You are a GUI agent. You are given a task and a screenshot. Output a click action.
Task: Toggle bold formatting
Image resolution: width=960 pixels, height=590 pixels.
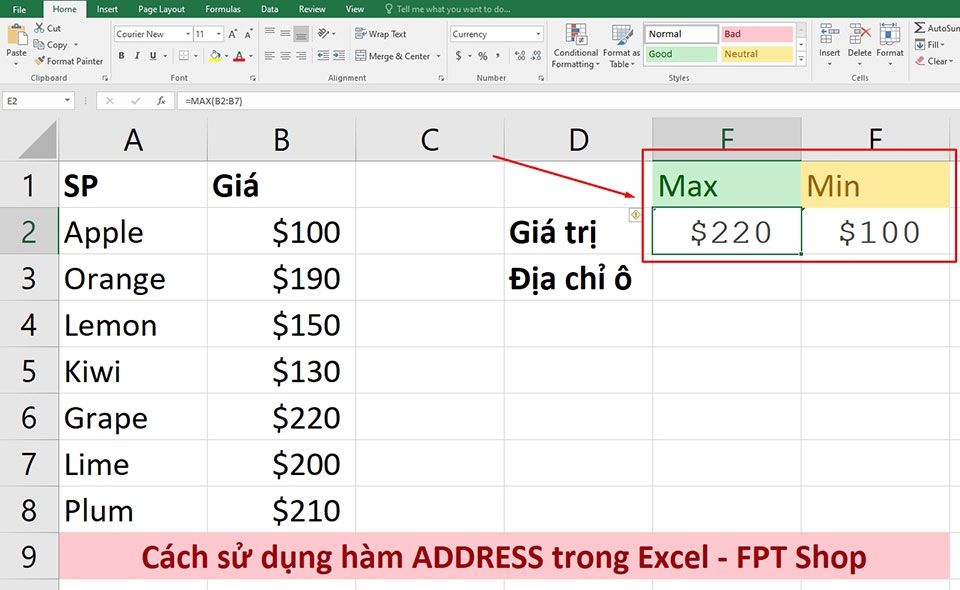pyautogui.click(x=120, y=56)
